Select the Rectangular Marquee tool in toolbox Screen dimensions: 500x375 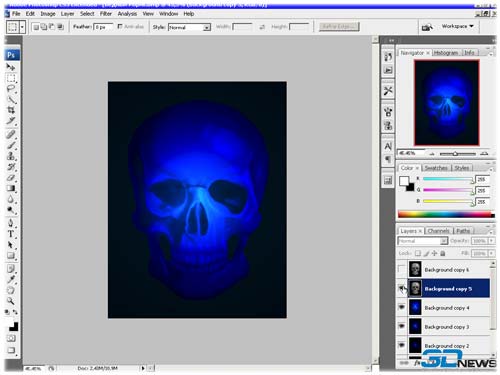pos(11,78)
